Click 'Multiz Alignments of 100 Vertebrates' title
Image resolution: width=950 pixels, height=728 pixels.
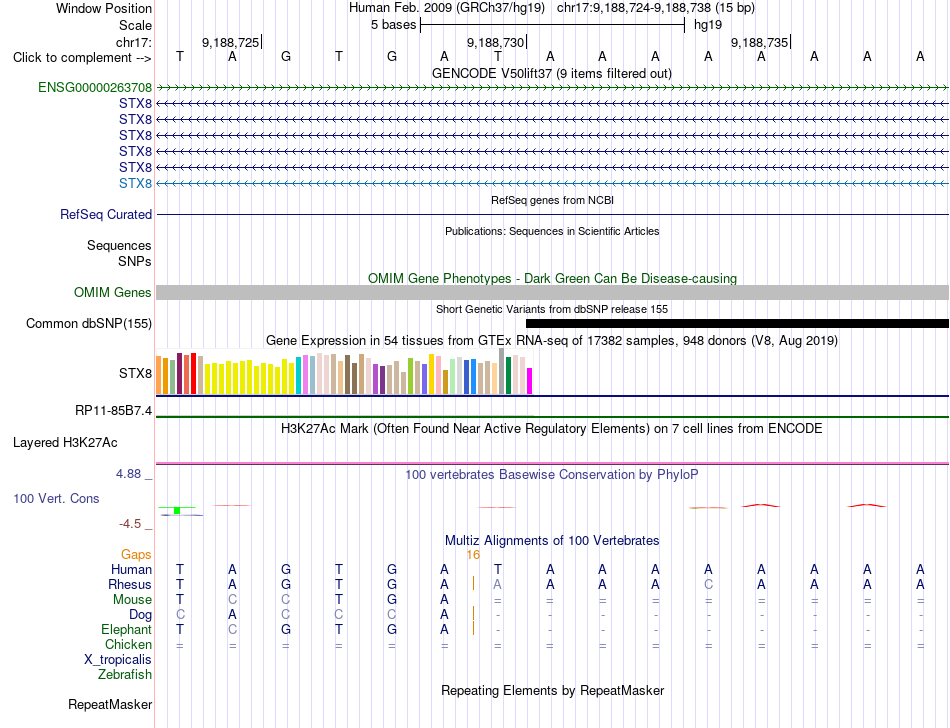coord(552,540)
